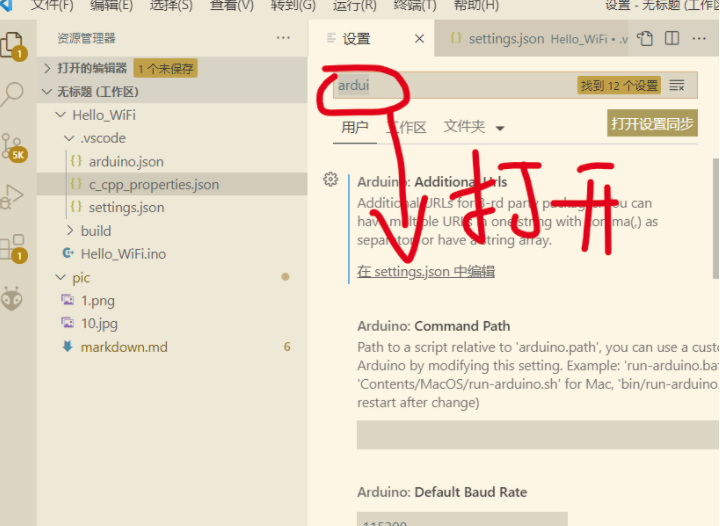Viewport: 723px width, 526px height.
Task: Open explorer panel more actions ellipsis
Action: pyautogui.click(x=283, y=38)
